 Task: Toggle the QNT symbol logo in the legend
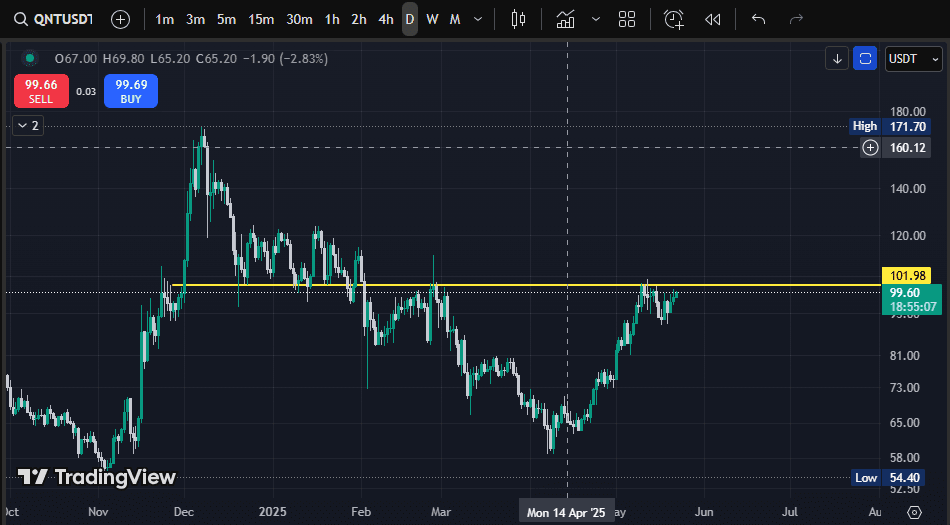tap(29, 59)
